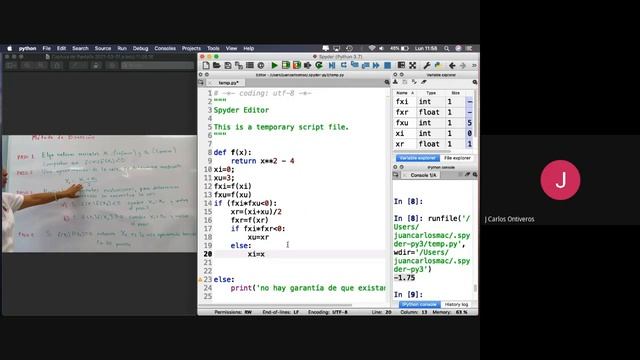
Task: Run the current cell icon
Action: click(x=286, y=65)
